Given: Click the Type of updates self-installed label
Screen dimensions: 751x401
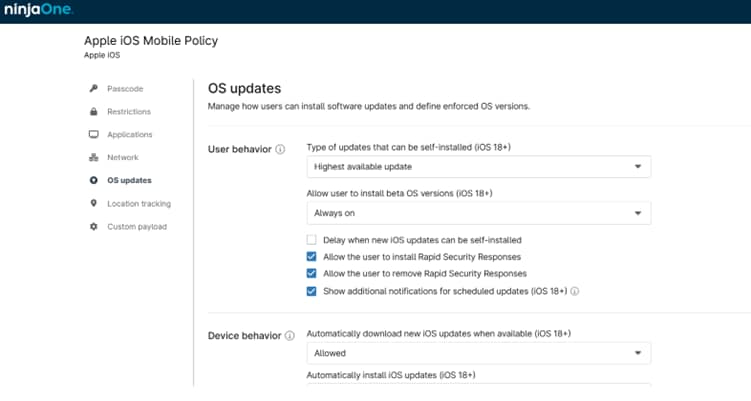Looking at the screenshot, I should point(409,148).
